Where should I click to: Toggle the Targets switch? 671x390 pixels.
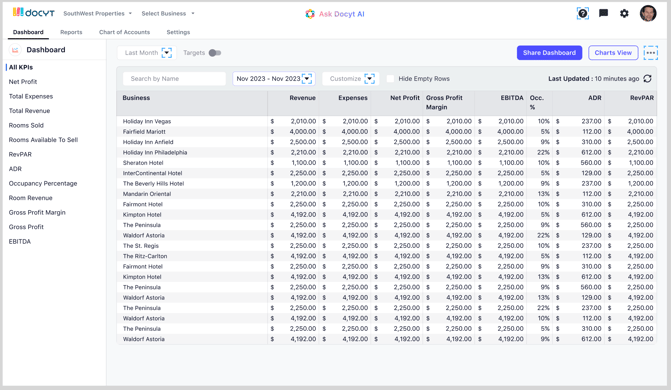215,53
